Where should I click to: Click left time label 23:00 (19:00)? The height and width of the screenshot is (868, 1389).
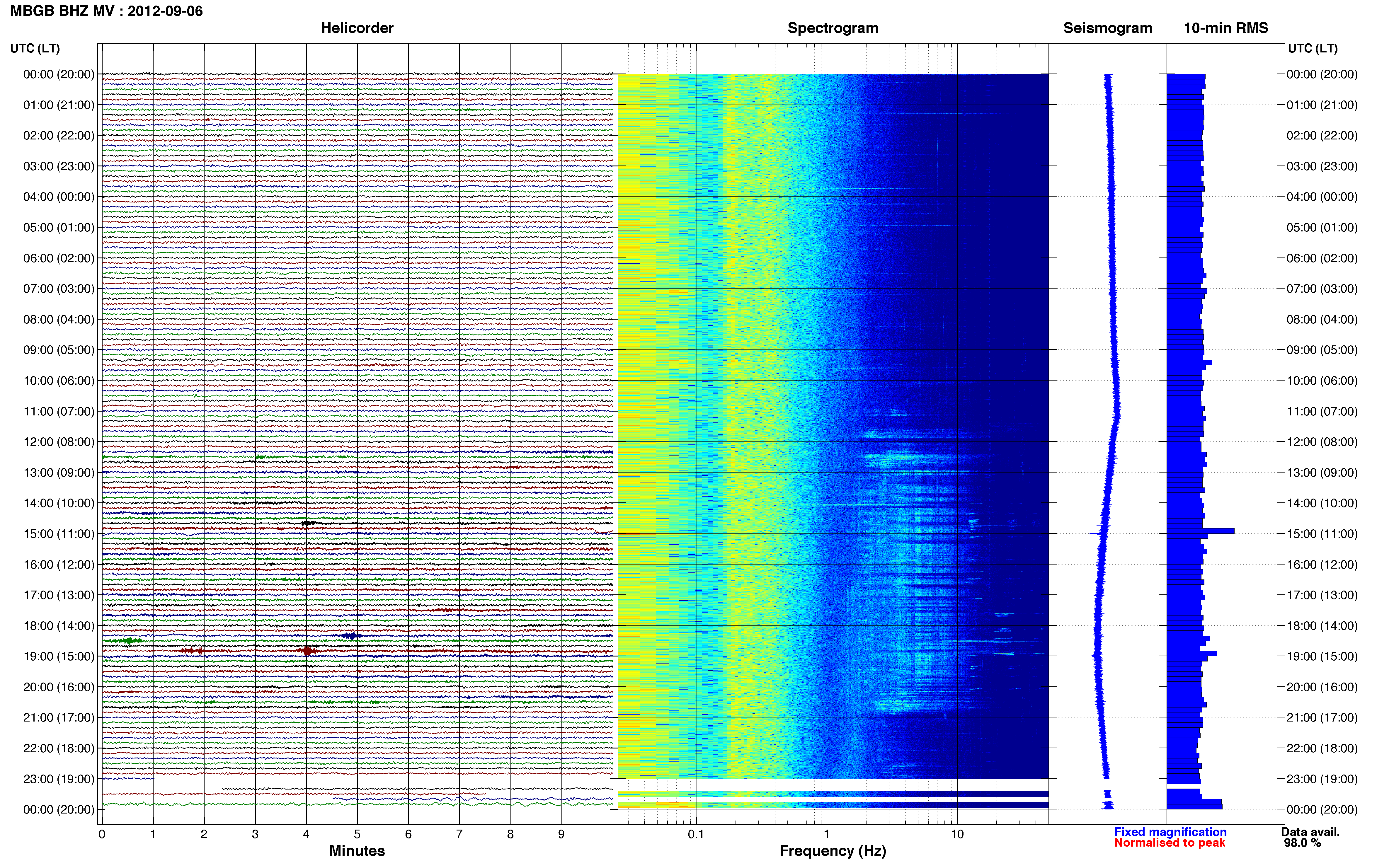pyautogui.click(x=59, y=779)
